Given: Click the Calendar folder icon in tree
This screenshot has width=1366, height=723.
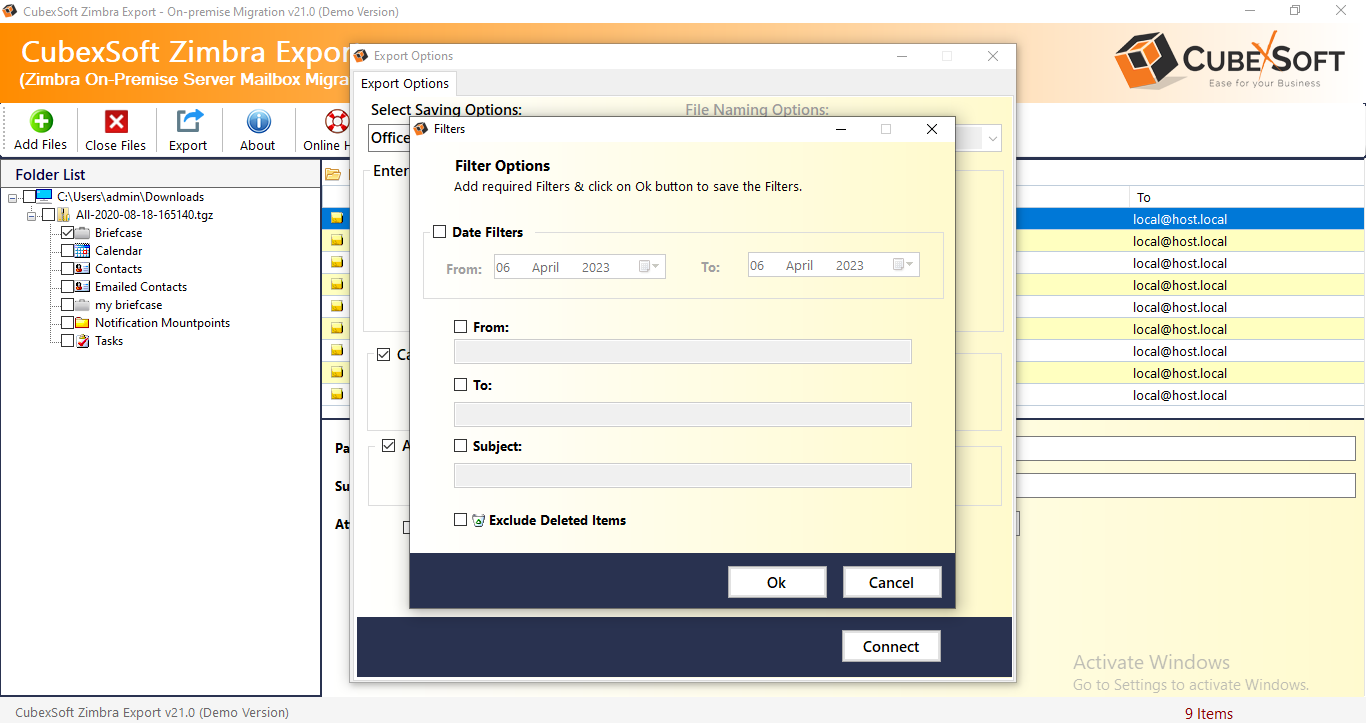Looking at the screenshot, I should coord(82,251).
